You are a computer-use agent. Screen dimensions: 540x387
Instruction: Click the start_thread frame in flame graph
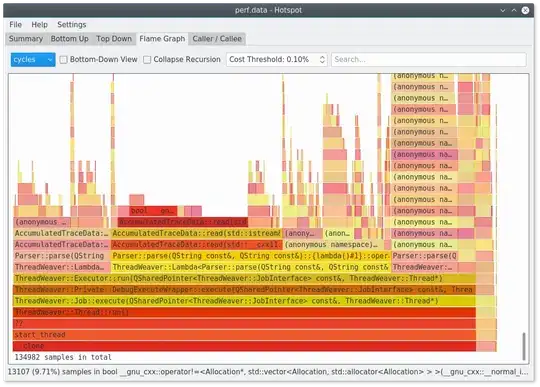[x=245, y=335]
